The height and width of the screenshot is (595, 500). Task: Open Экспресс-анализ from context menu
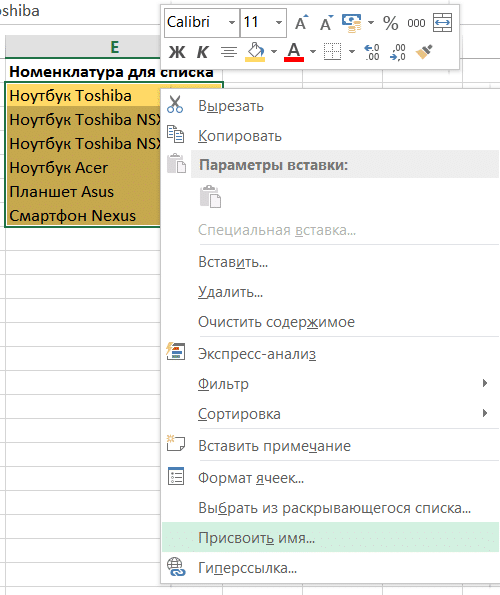(330, 354)
